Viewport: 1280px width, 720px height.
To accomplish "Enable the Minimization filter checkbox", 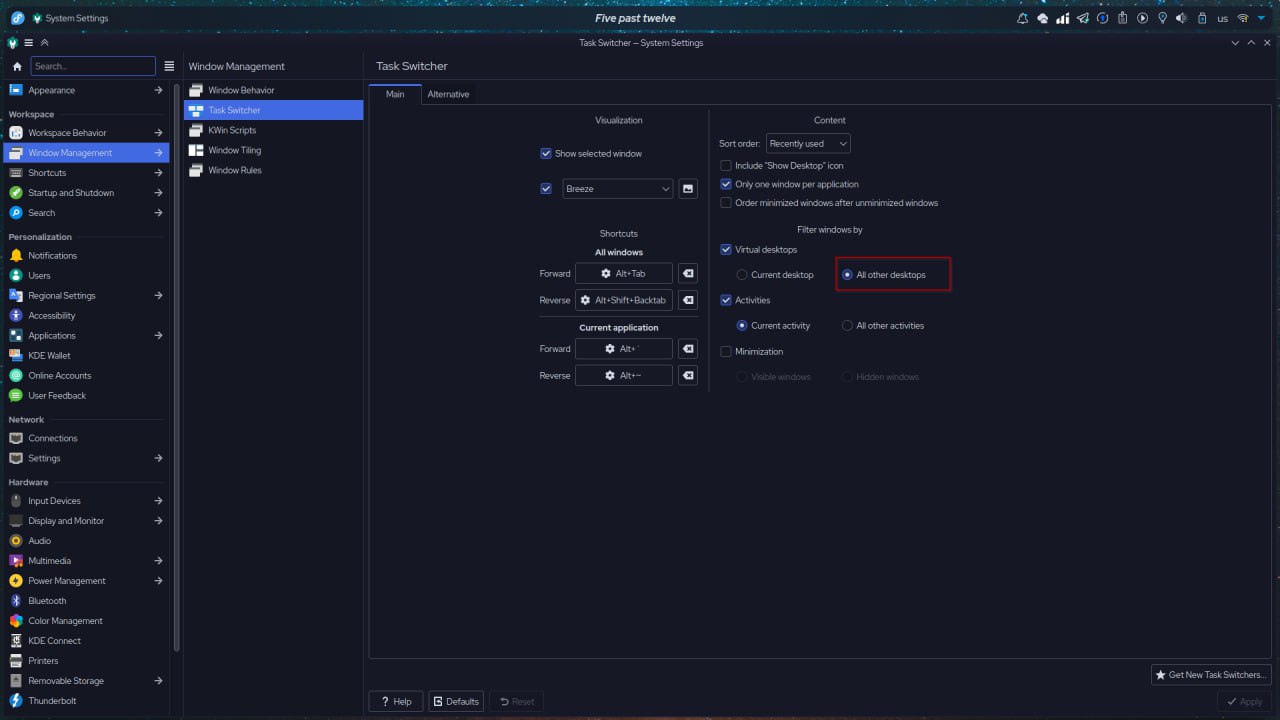I will pyautogui.click(x=726, y=352).
